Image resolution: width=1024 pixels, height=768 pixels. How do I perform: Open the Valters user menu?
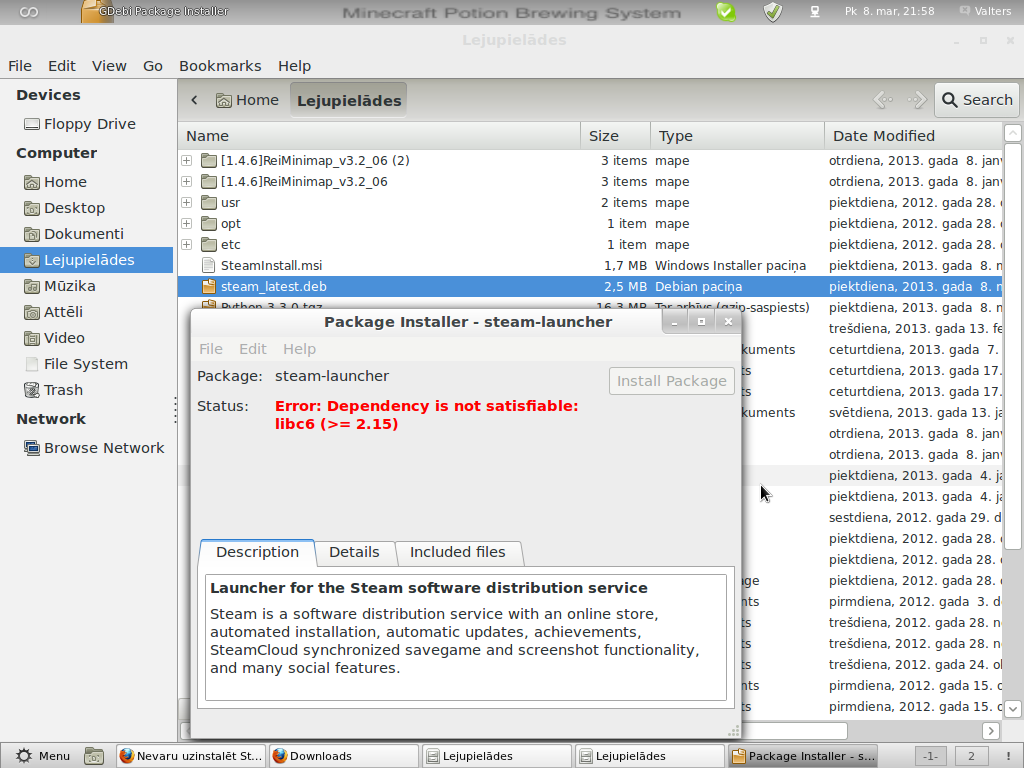(x=985, y=11)
